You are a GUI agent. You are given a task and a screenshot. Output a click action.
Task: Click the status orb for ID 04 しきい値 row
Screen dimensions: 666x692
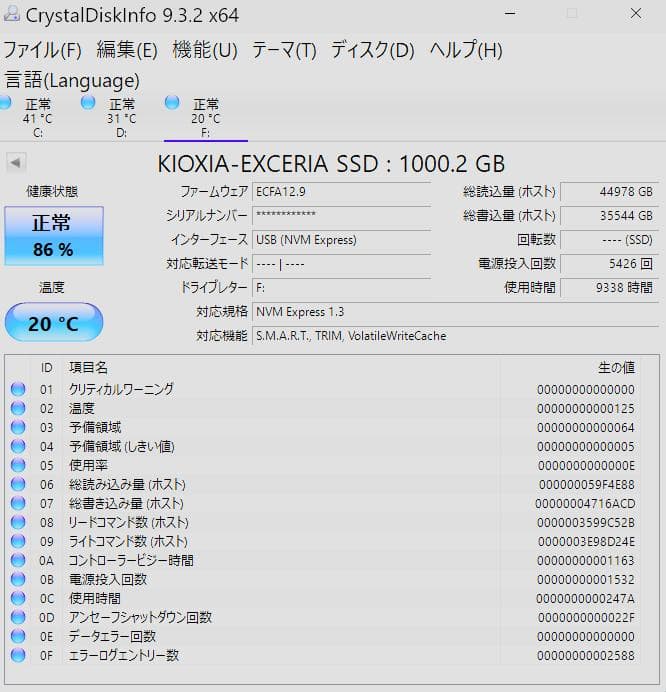tap(18, 446)
